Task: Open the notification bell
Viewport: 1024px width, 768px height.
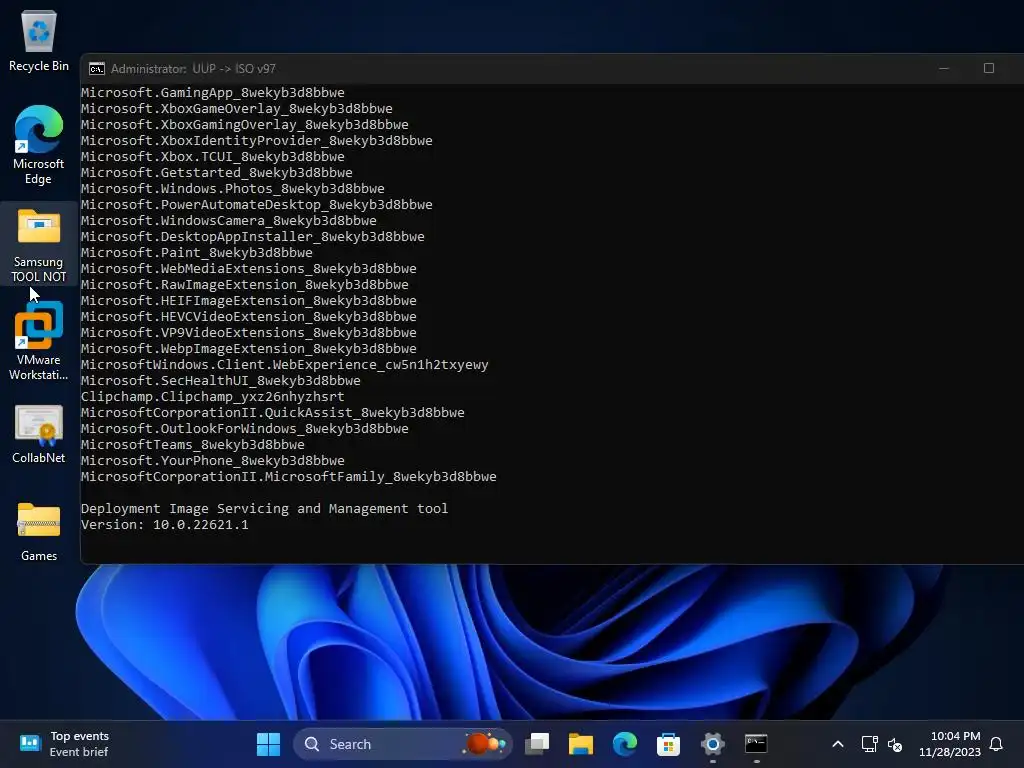Action: [x=996, y=744]
